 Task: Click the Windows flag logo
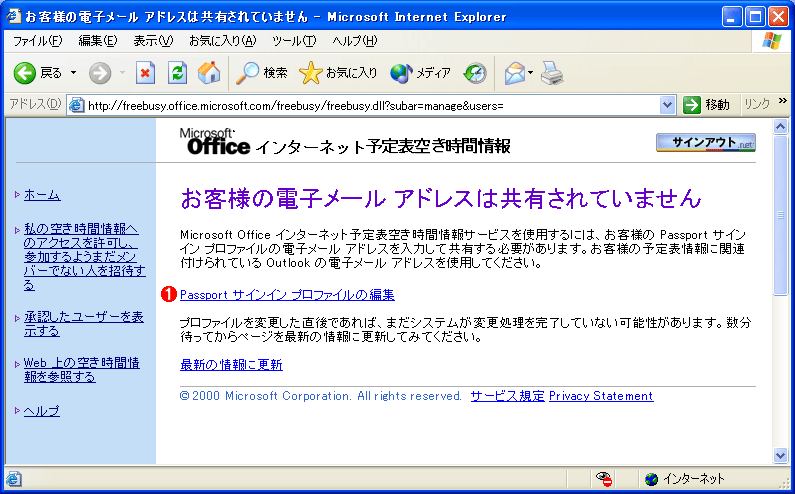pos(772,41)
